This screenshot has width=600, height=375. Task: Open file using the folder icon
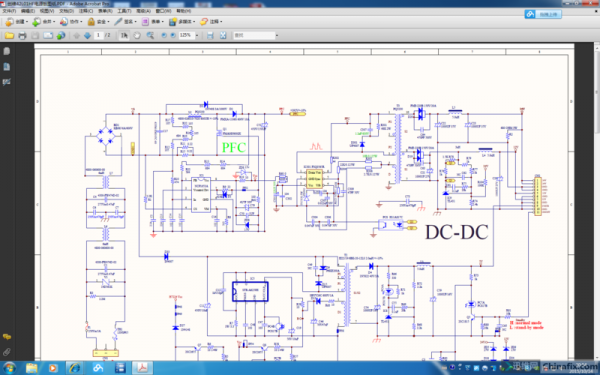[x=9, y=36]
